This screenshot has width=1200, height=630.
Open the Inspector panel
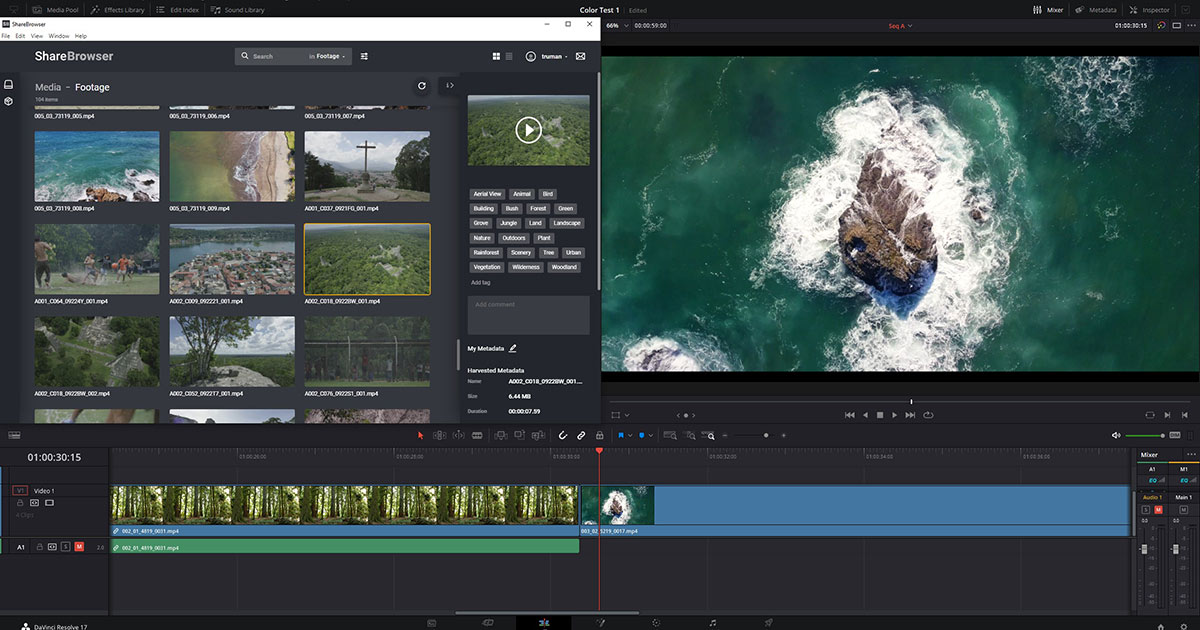[x=1148, y=9]
